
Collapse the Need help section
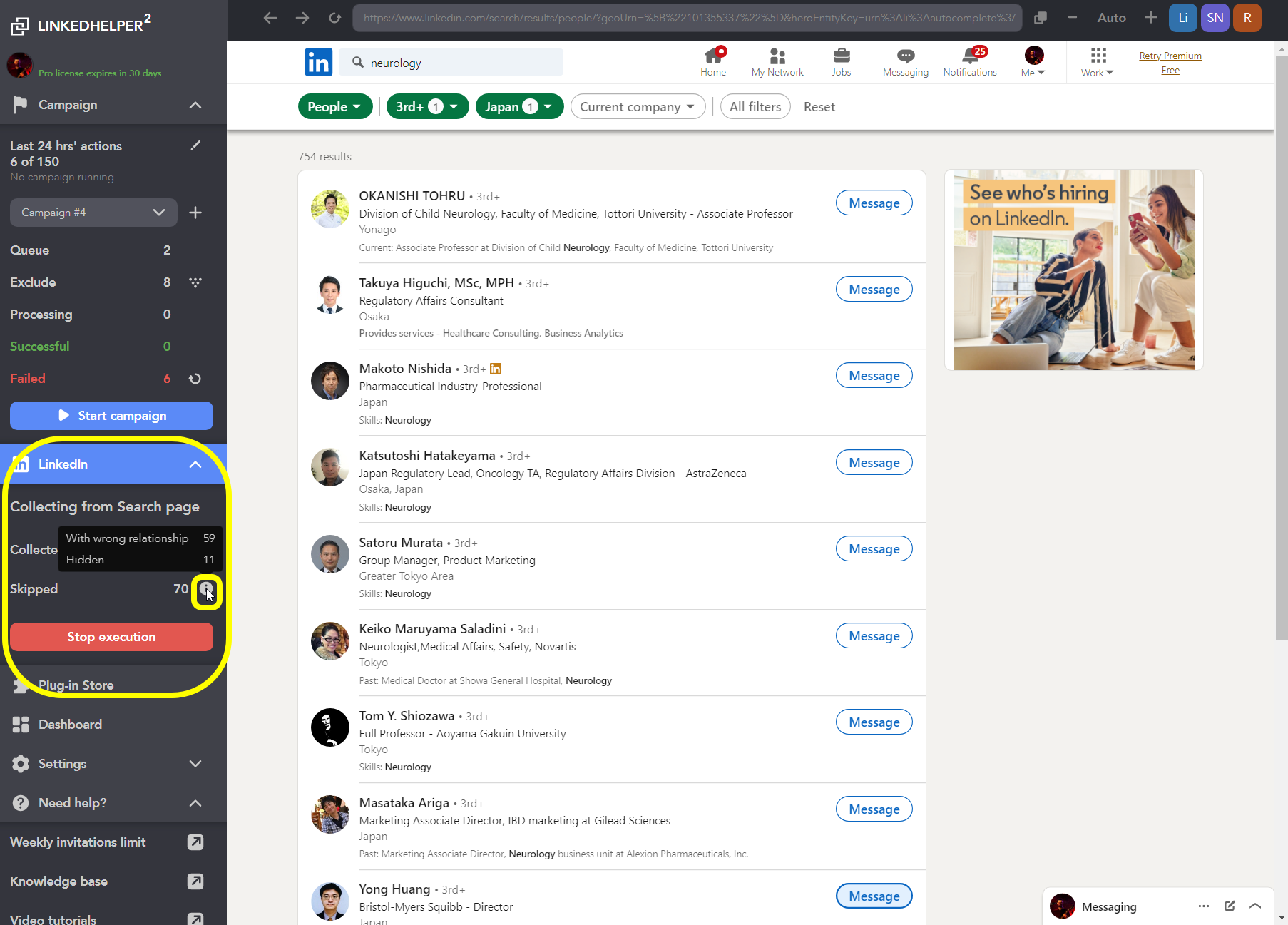(195, 803)
